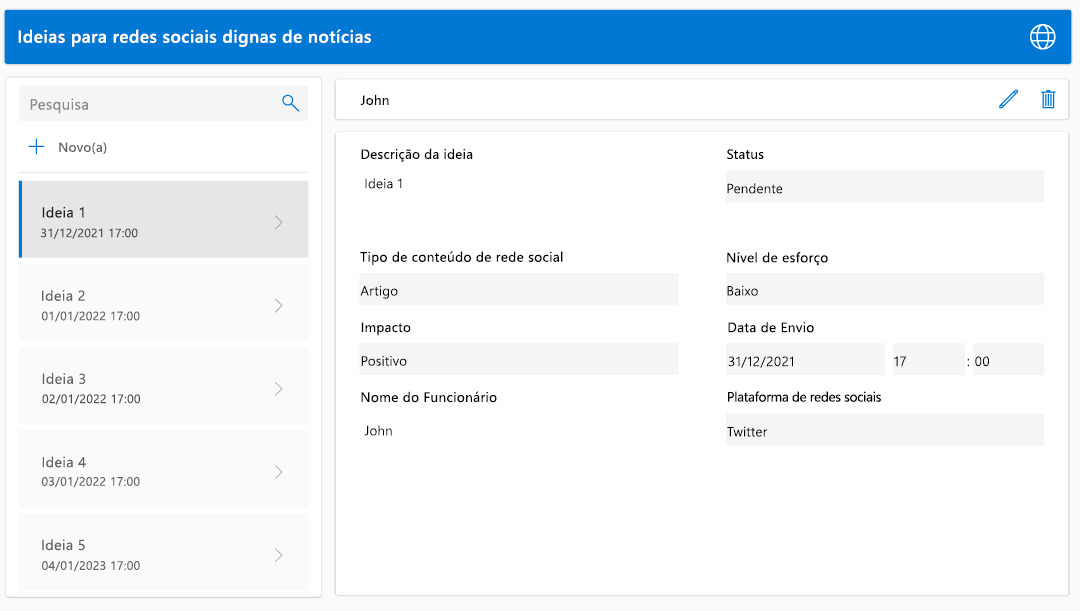Open Ideia 1 via its chevron arrow
The height and width of the screenshot is (611, 1080).
coord(279,222)
